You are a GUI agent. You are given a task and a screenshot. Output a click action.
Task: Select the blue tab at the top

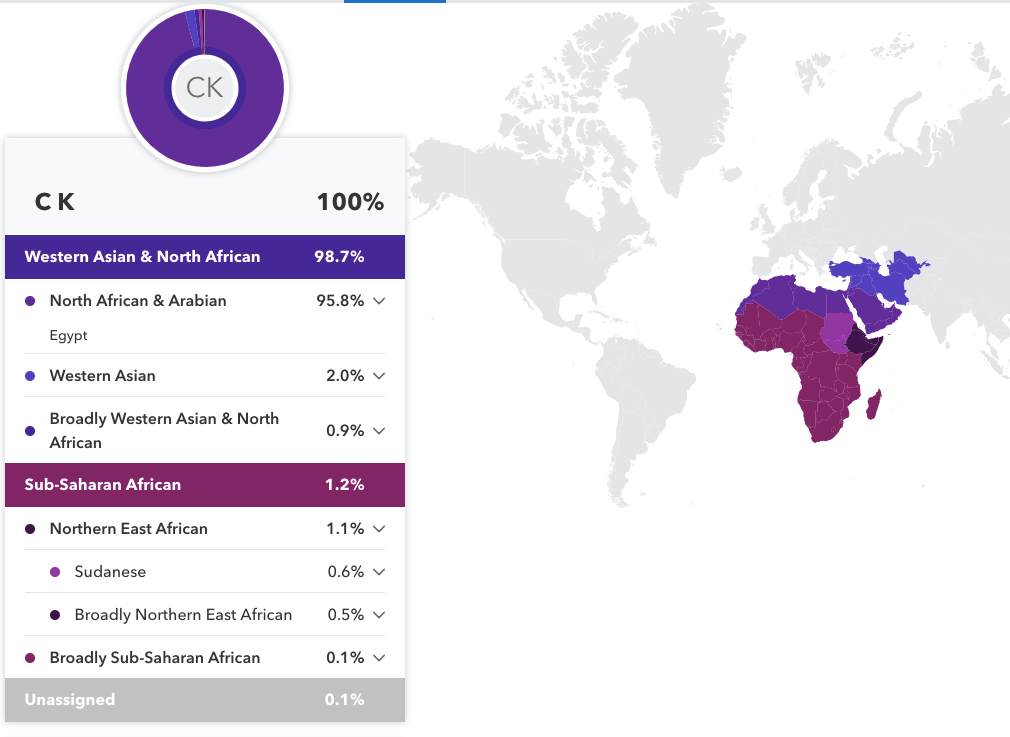[394, 4]
